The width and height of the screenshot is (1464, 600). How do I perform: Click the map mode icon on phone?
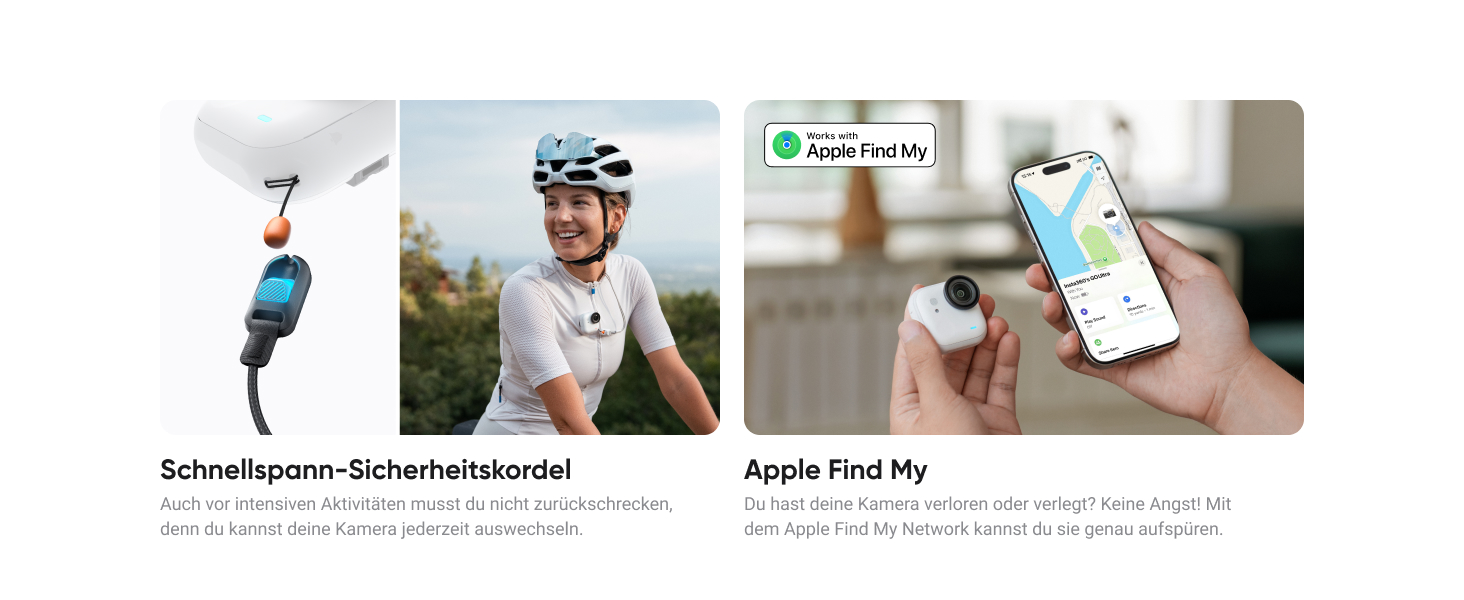[x=1098, y=168]
